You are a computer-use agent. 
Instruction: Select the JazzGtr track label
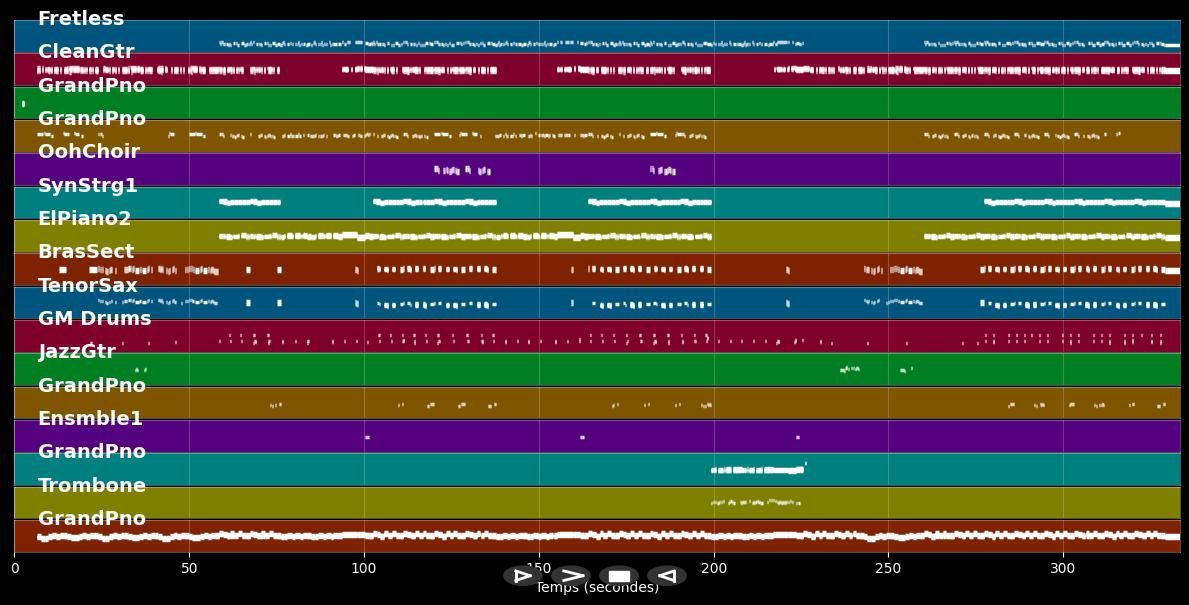(77, 352)
